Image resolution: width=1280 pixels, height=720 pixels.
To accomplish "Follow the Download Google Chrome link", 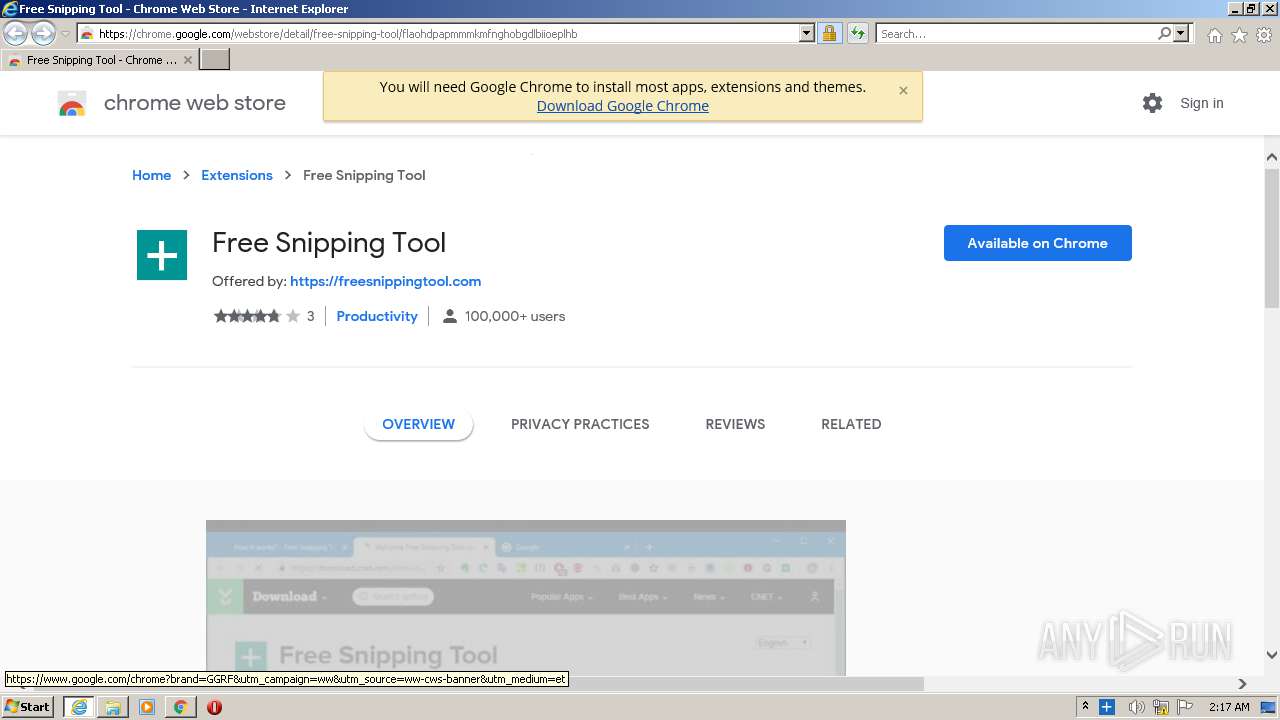I will click(x=622, y=106).
